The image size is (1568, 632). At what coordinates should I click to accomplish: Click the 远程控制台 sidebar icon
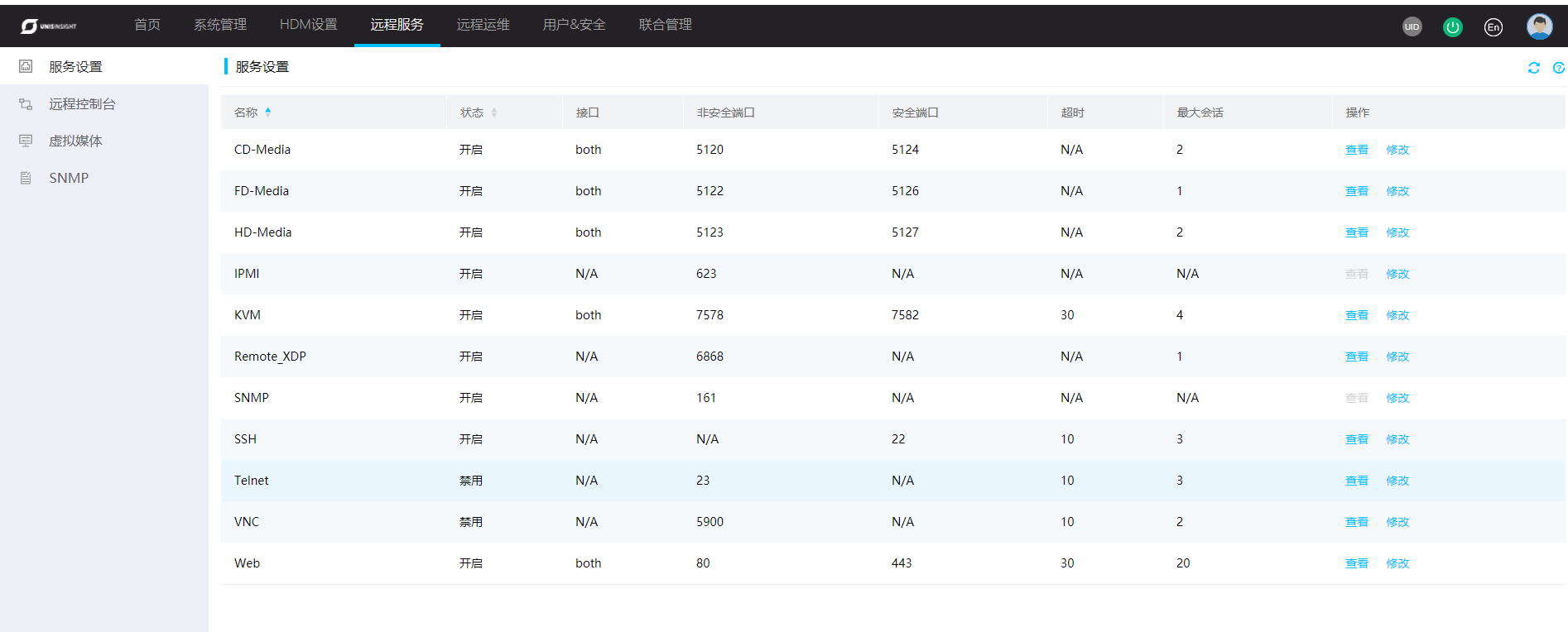(x=26, y=103)
